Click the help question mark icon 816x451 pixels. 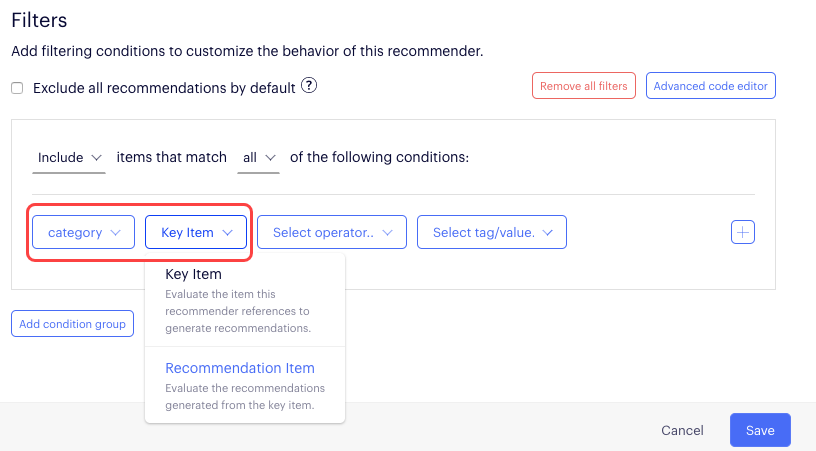coord(309,86)
